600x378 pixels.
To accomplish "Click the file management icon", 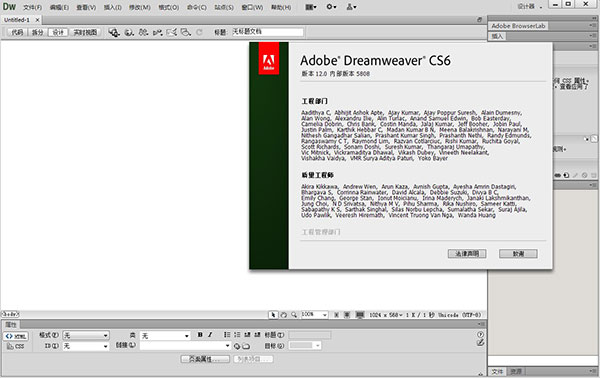I will (143, 33).
